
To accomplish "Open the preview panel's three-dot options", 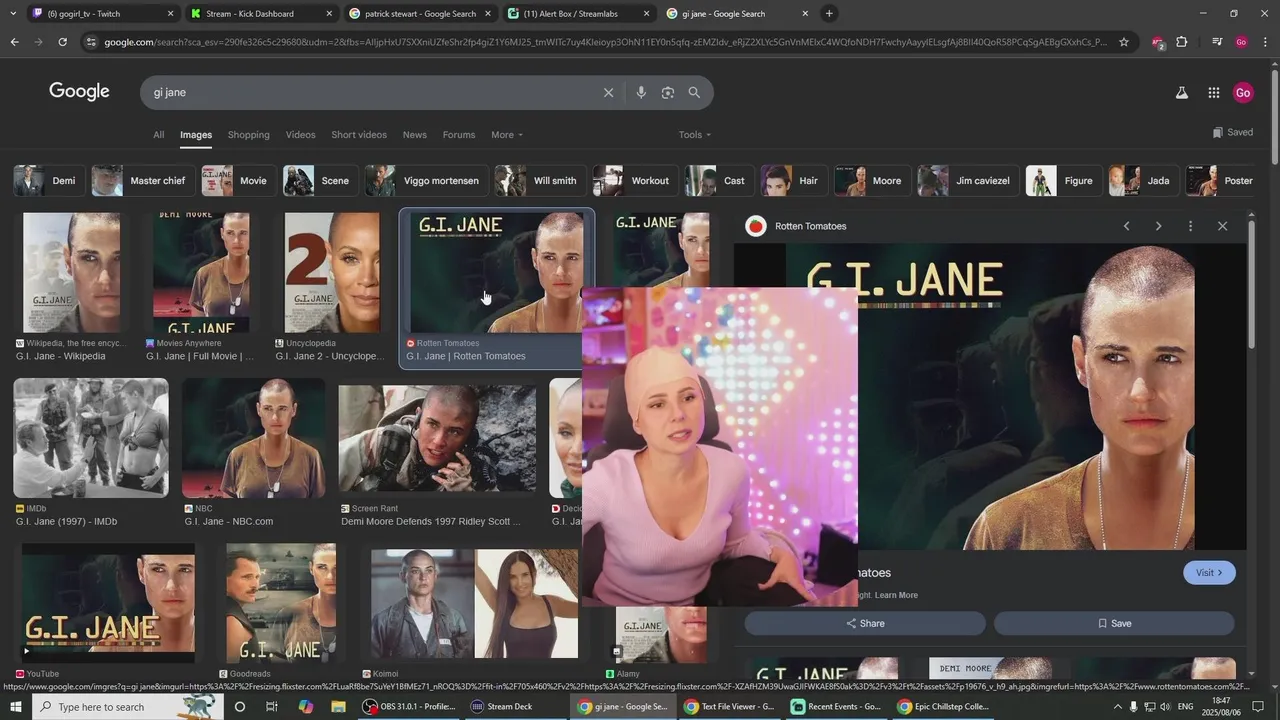I will [x=1190, y=226].
